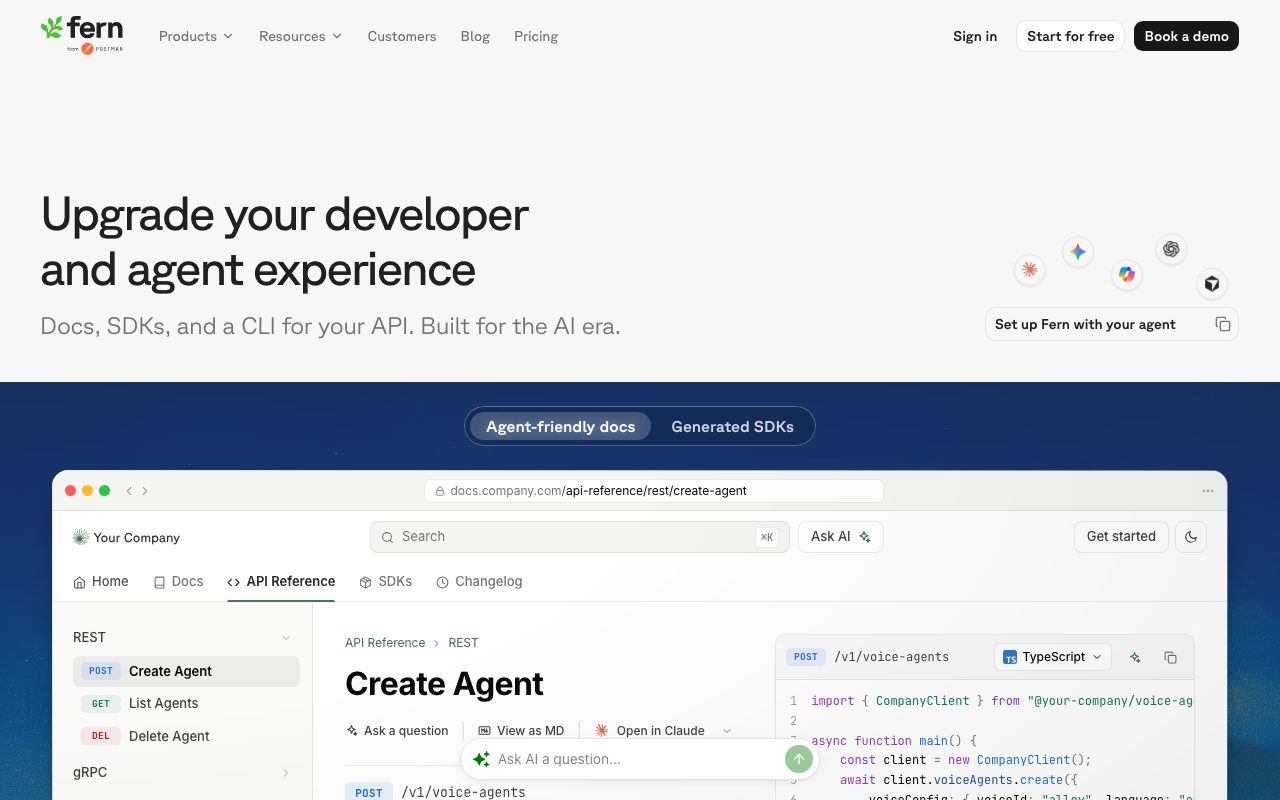Image resolution: width=1280 pixels, height=800 pixels.
Task: Click the sparkle AI icon beside TypeScript
Action: coord(1135,657)
